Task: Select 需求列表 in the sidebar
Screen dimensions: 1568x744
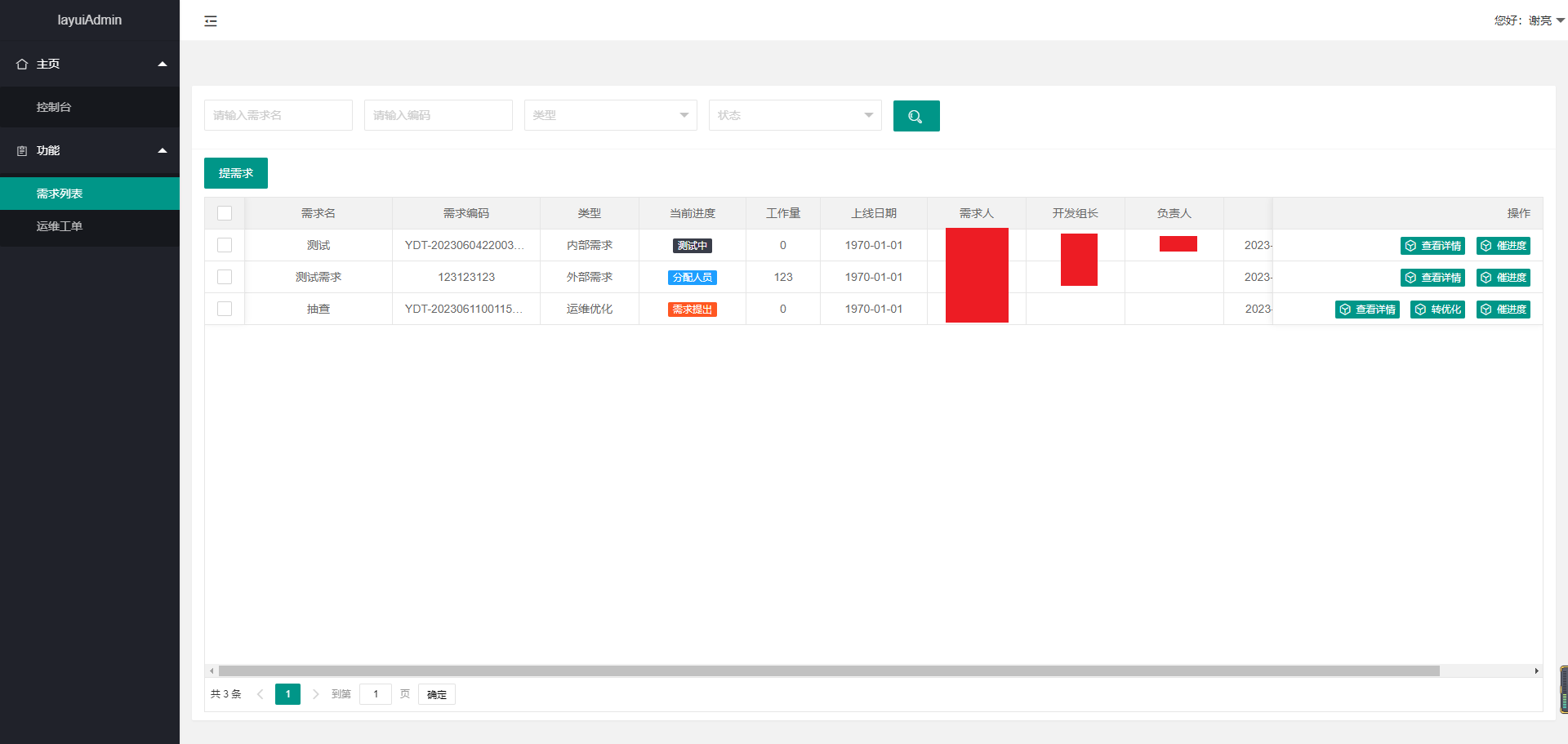Action: (x=90, y=194)
